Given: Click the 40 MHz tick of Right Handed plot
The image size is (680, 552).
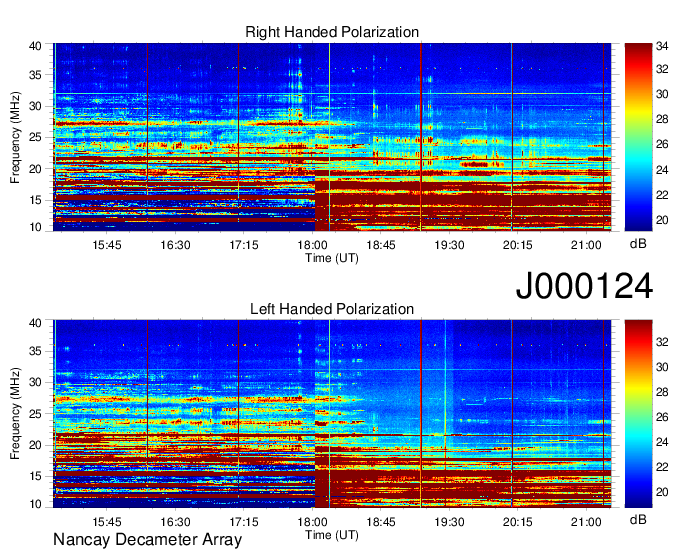Looking at the screenshot, I should (x=35, y=46).
